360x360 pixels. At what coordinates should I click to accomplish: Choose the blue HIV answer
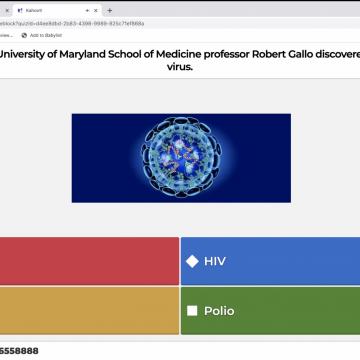[x=270, y=261]
